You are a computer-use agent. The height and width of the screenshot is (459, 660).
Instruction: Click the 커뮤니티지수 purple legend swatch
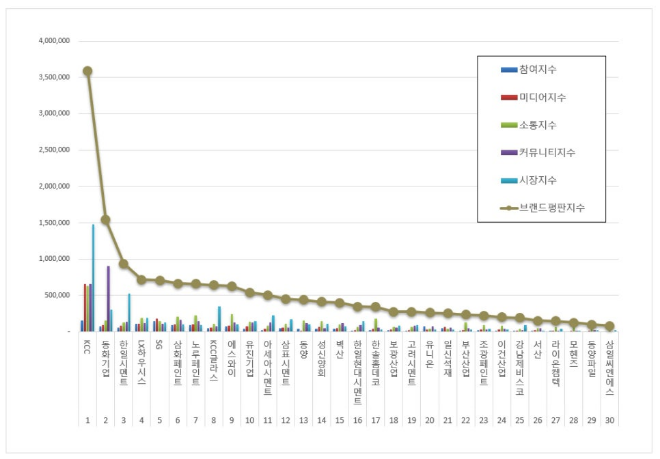coord(508,152)
